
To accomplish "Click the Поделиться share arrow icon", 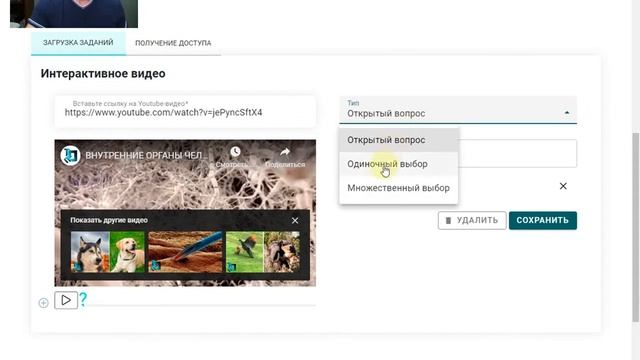I will pyautogui.click(x=285, y=152).
